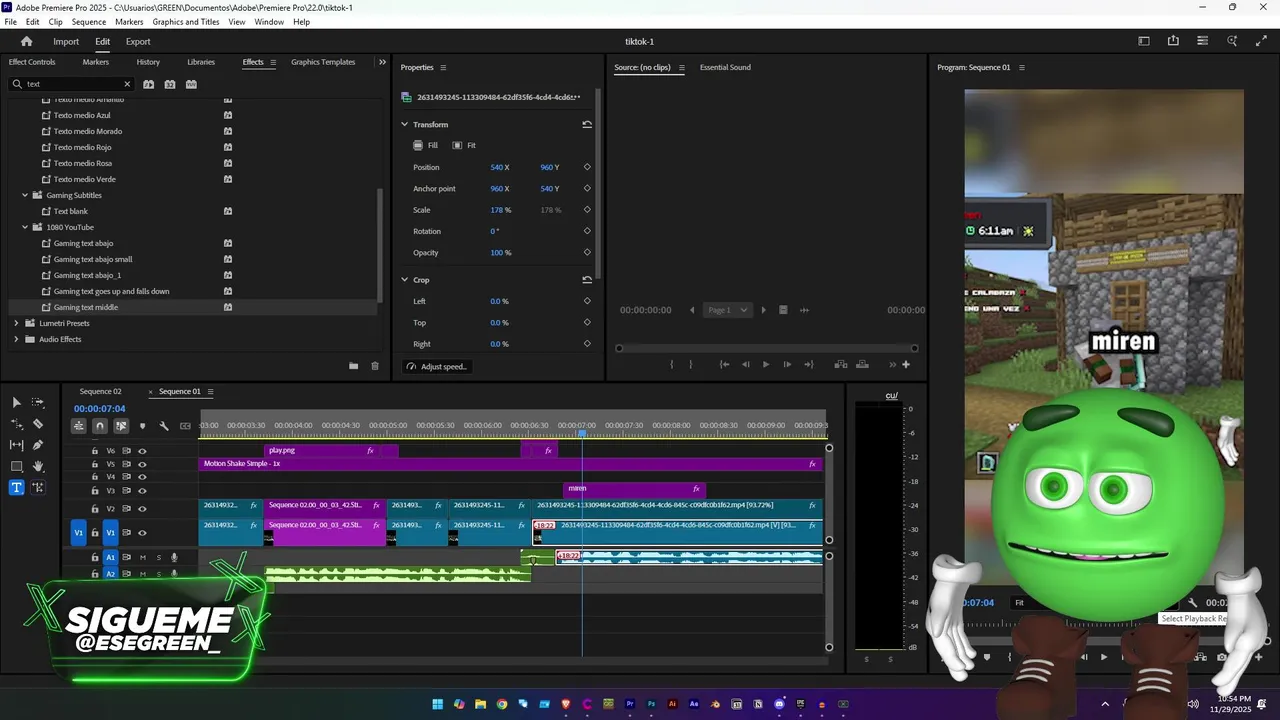Open Source monitor button editor plus

tap(906, 364)
